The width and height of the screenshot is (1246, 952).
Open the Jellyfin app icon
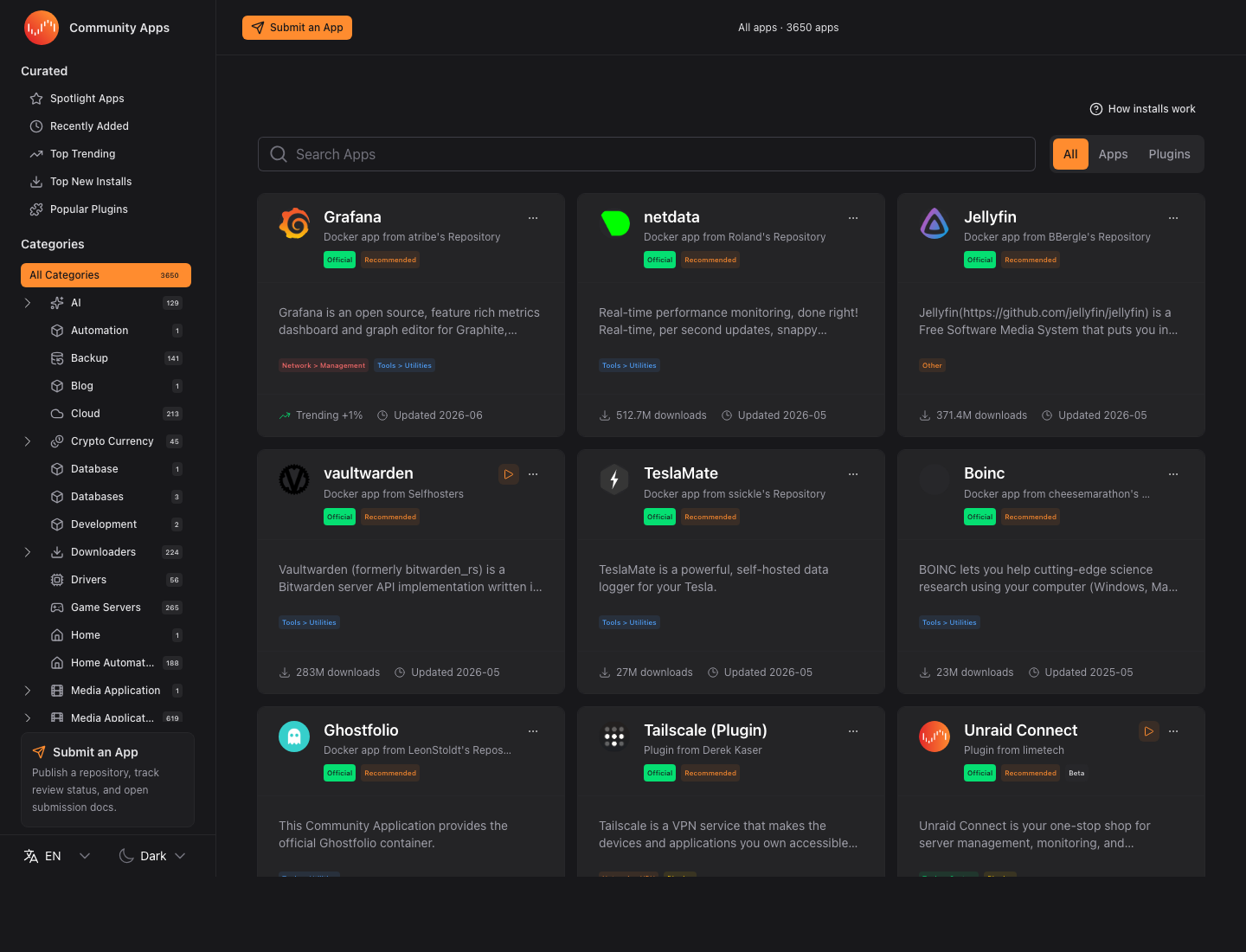(934, 223)
